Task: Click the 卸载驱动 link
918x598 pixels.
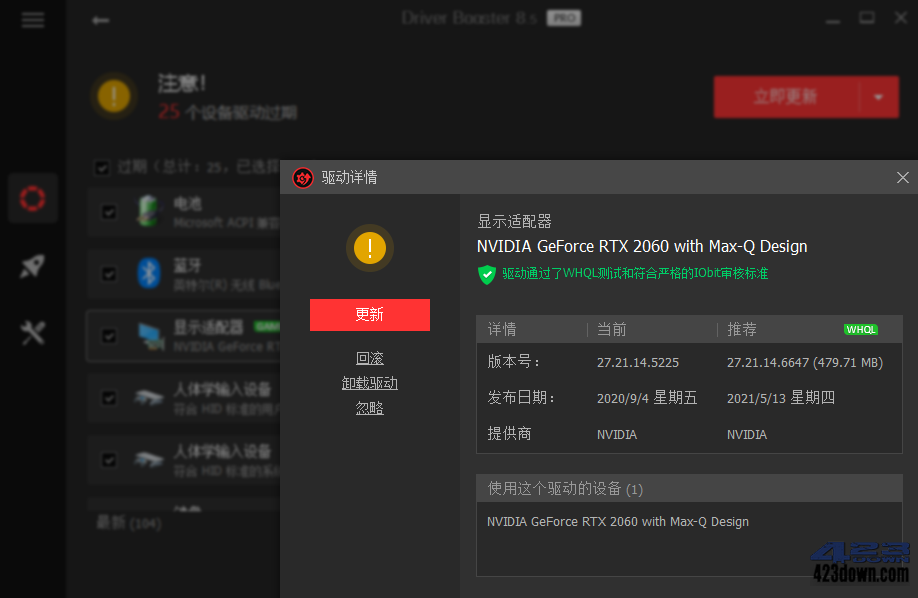Action: 370,383
